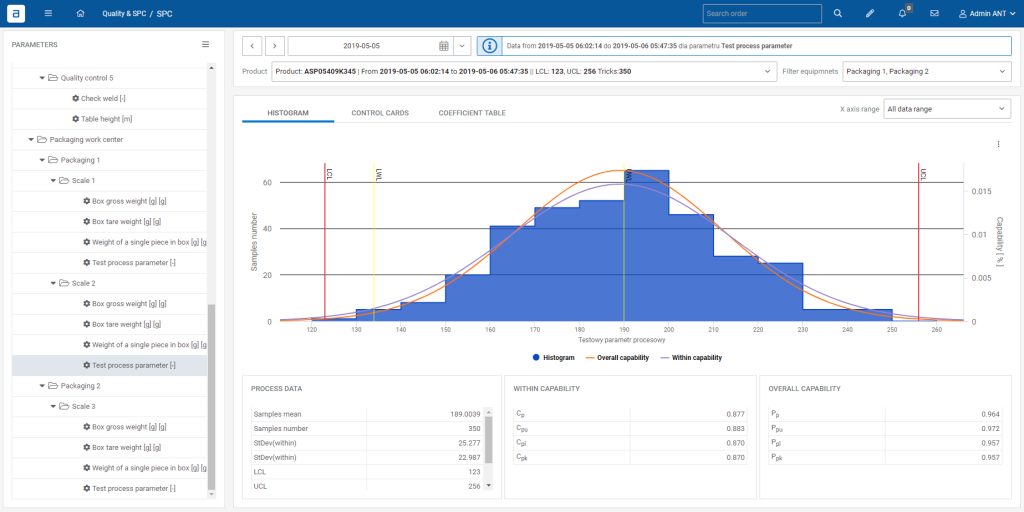1024x512 pixels.
Task: Toggle Overall capability legend series
Action: (617, 358)
